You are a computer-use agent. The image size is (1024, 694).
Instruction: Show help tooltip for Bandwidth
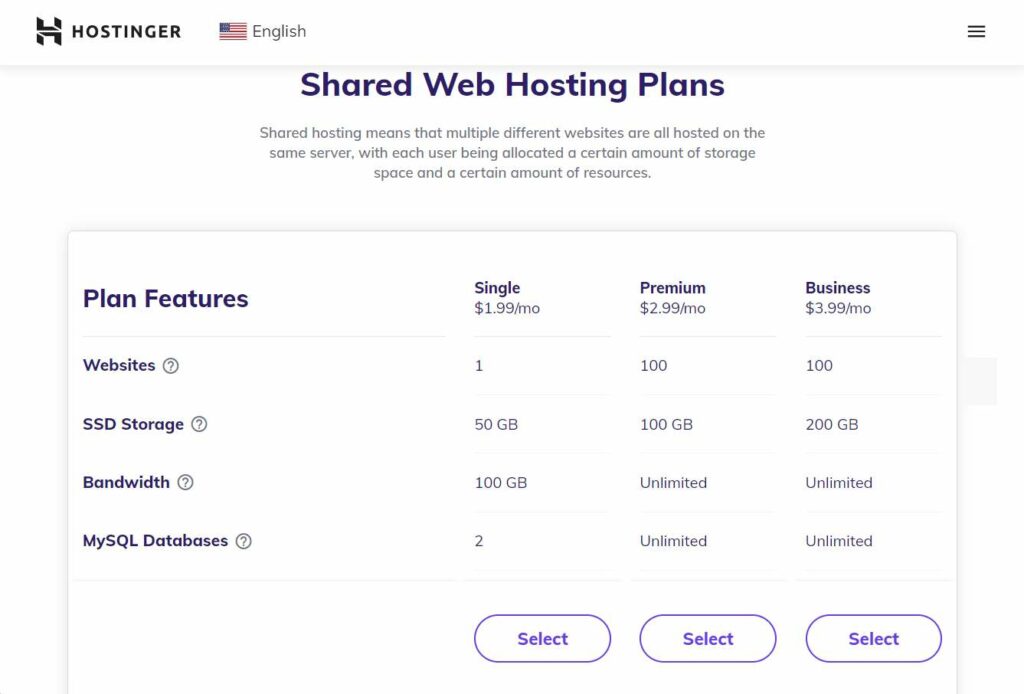185,482
